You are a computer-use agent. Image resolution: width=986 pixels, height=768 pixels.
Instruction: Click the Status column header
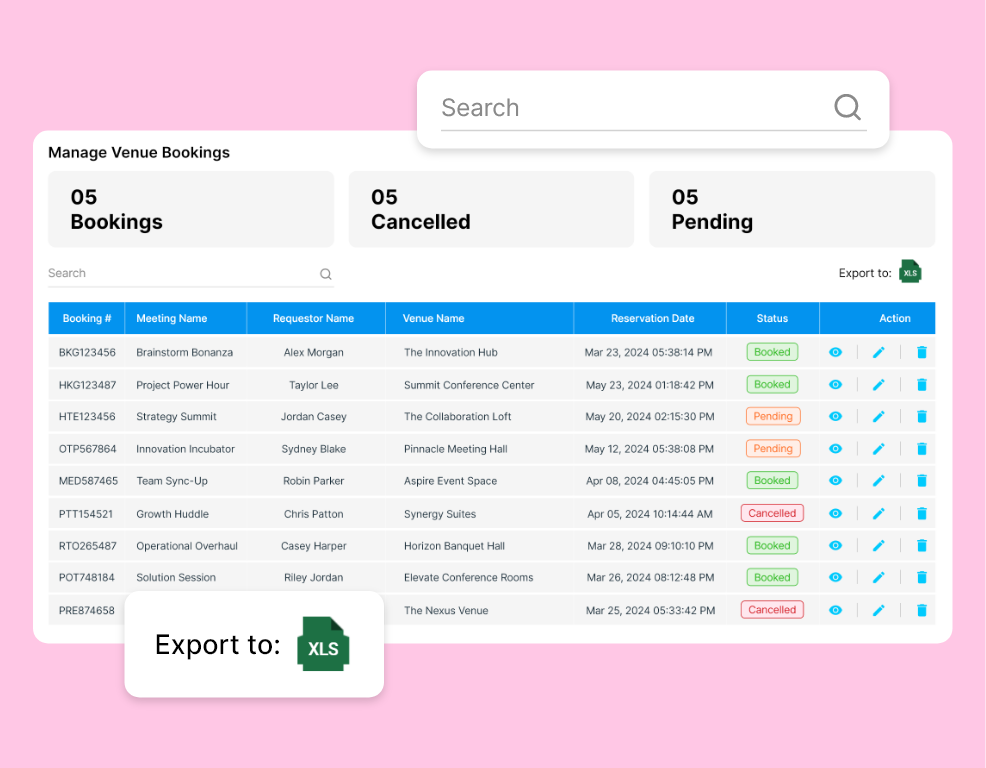(772, 319)
